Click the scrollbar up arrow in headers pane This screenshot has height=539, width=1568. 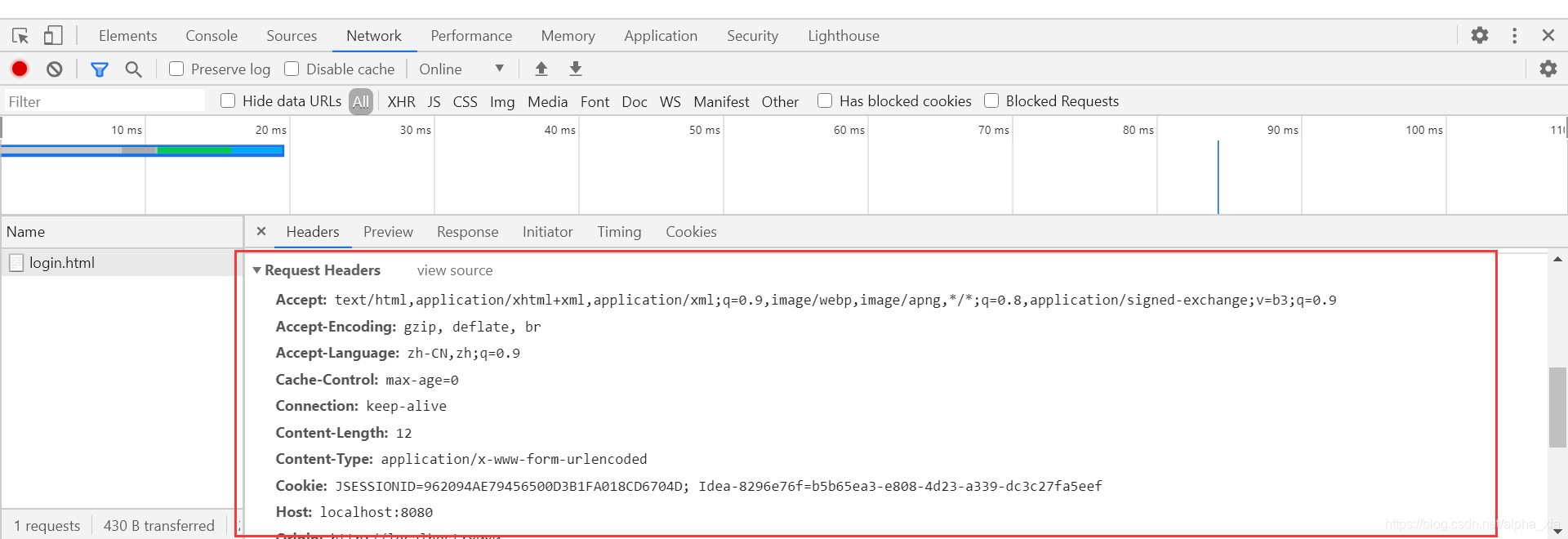1557,260
